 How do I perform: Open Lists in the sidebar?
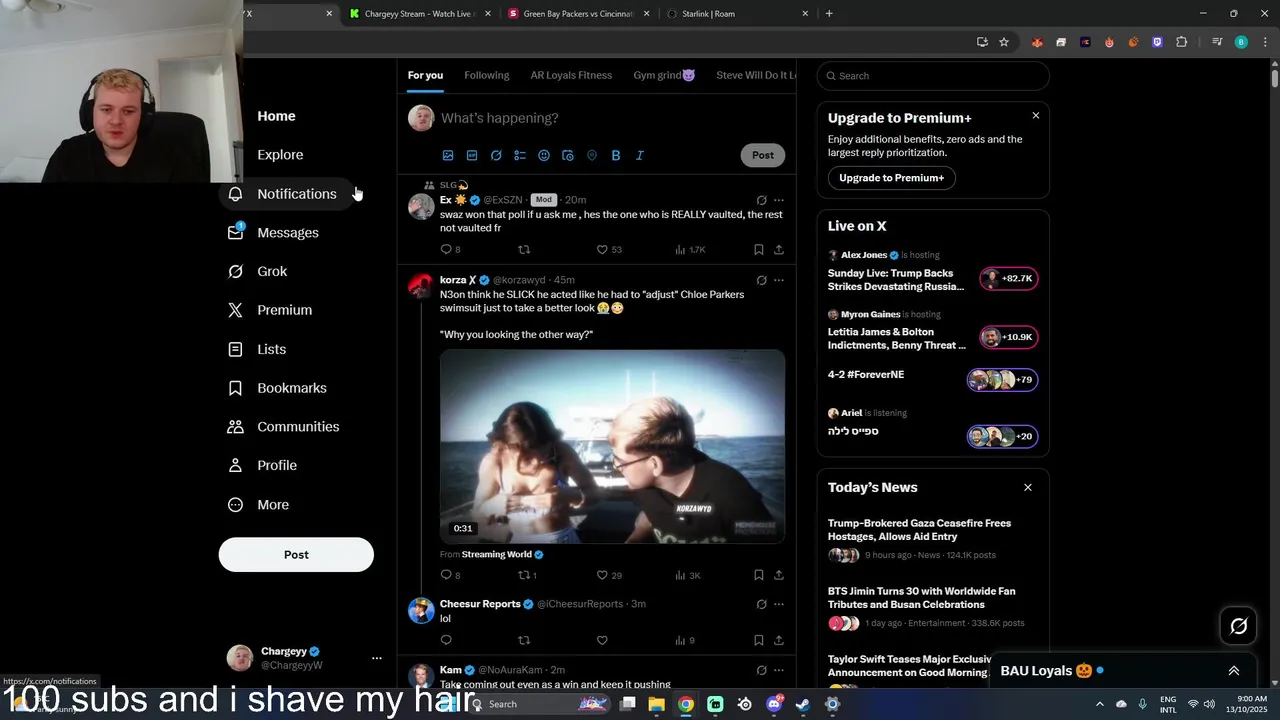point(257,349)
